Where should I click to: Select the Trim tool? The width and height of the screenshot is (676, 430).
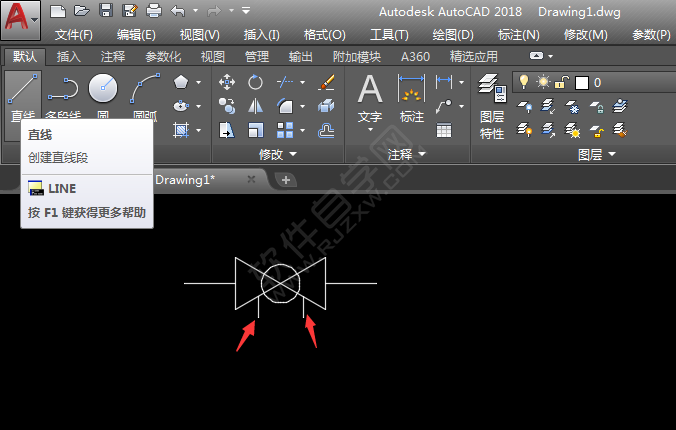285,82
